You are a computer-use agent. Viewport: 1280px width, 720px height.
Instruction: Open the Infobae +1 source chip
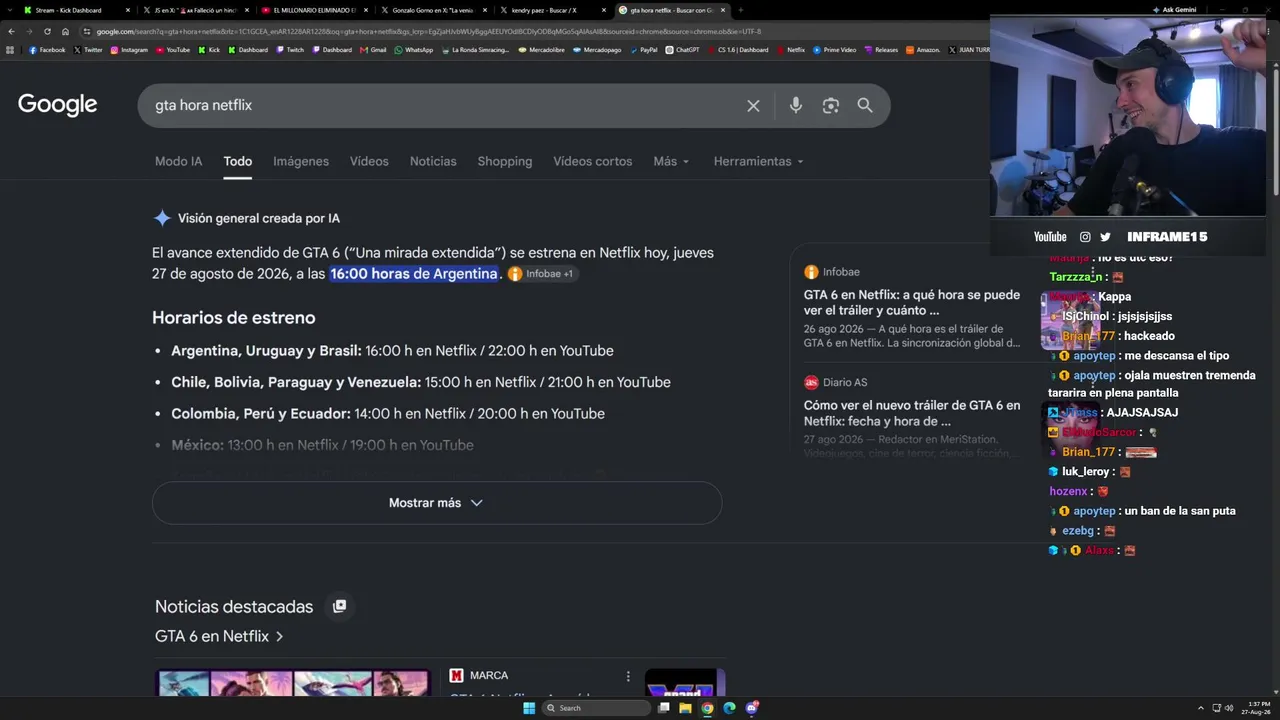click(541, 274)
